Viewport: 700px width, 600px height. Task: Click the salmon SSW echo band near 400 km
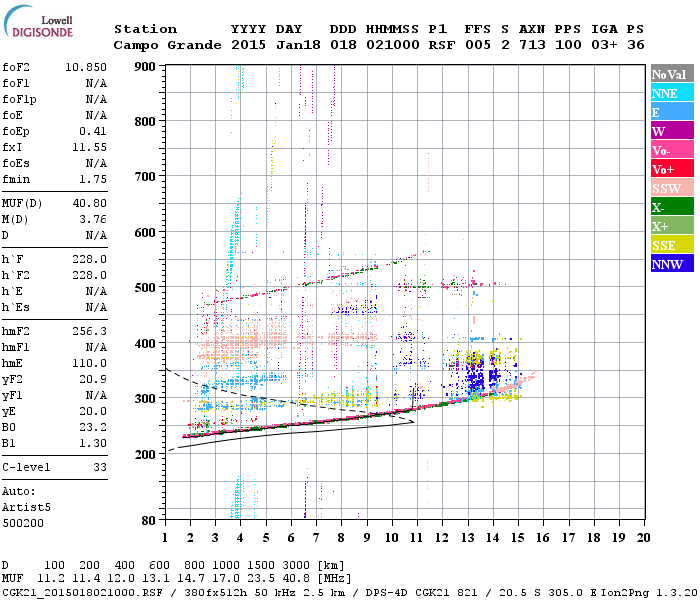coord(243,342)
